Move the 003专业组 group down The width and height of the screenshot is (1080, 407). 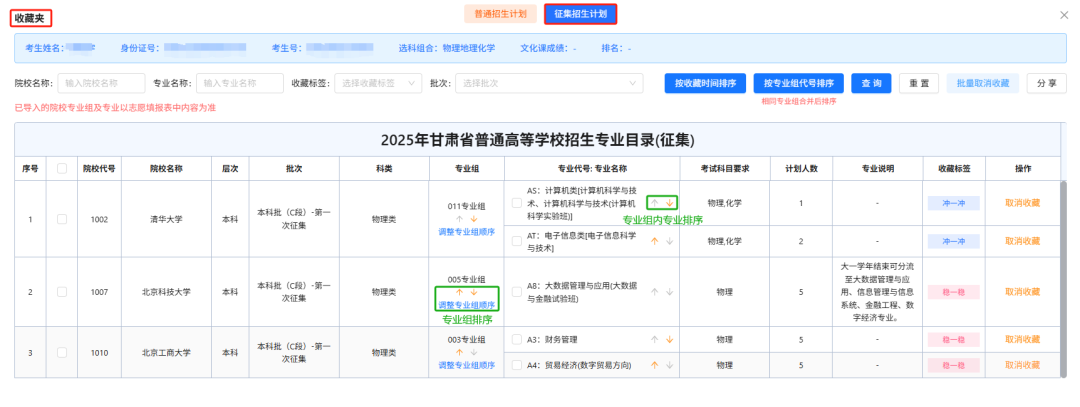[473, 352]
